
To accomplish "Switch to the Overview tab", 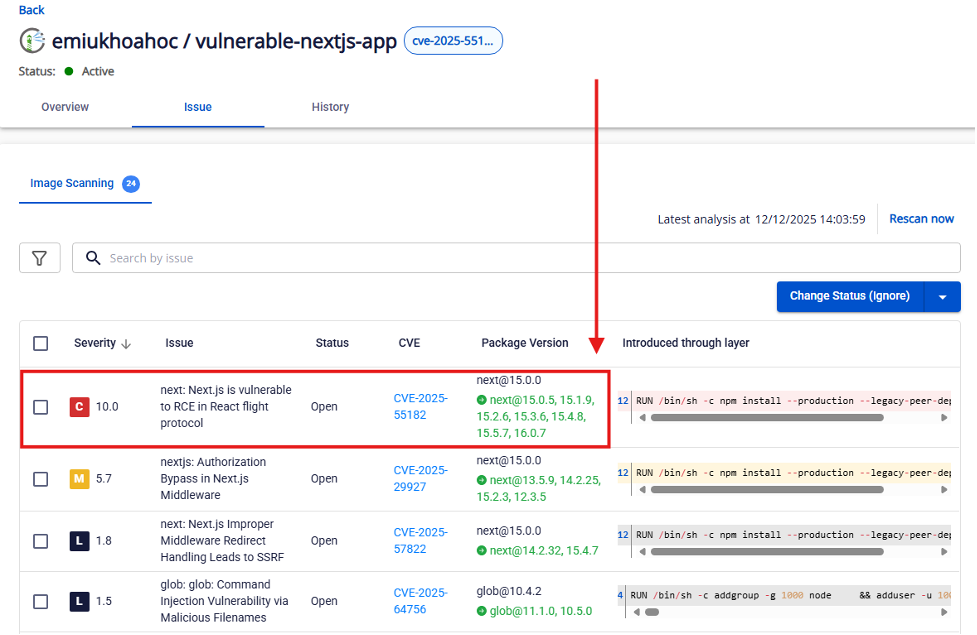I will click(x=65, y=107).
